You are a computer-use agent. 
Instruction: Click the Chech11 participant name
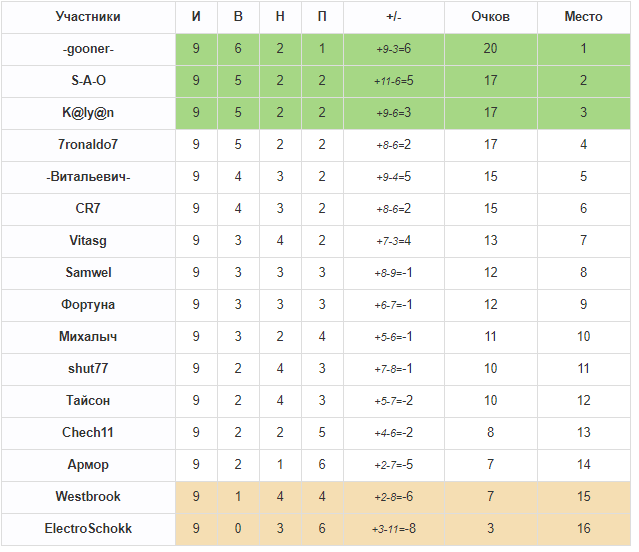coord(88,432)
